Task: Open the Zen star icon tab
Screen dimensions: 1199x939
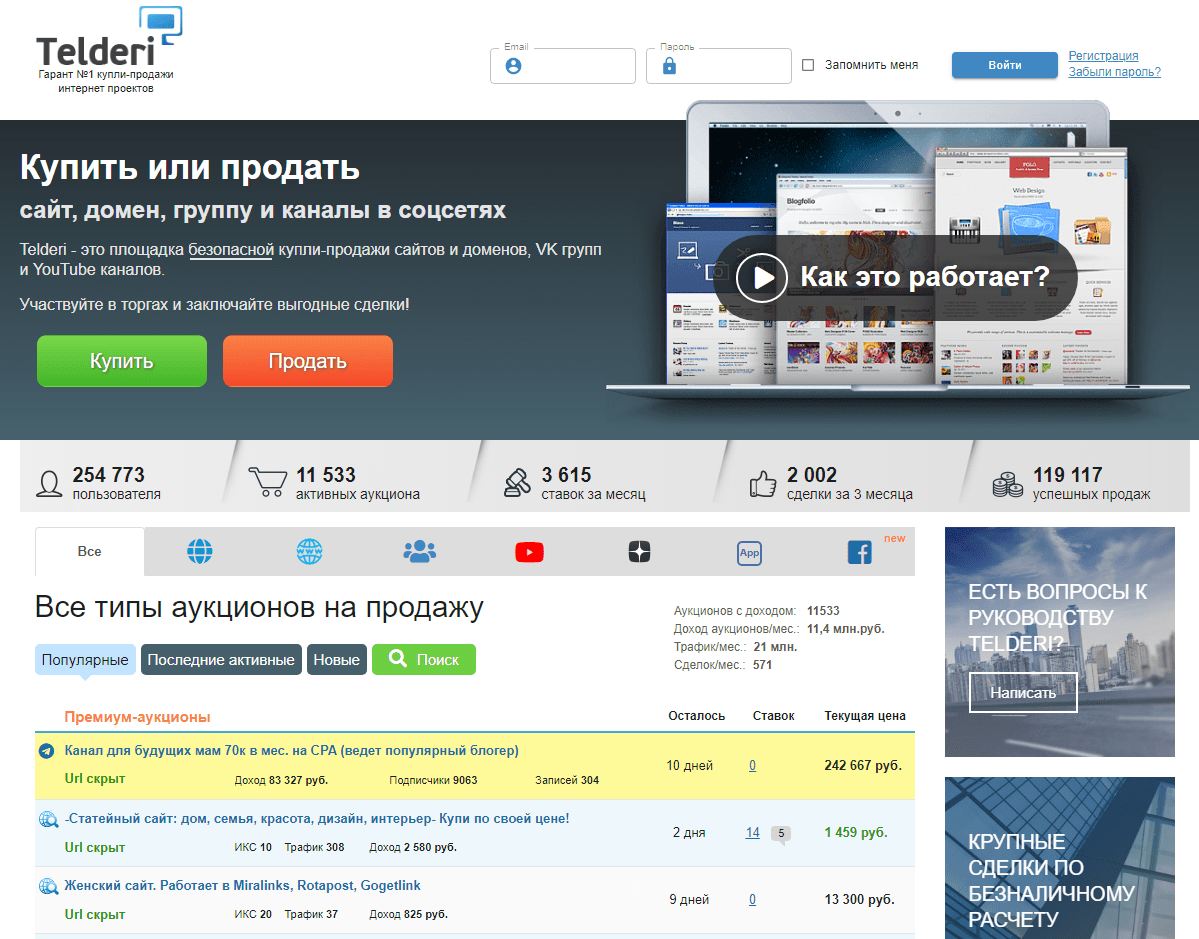Action: (x=639, y=551)
